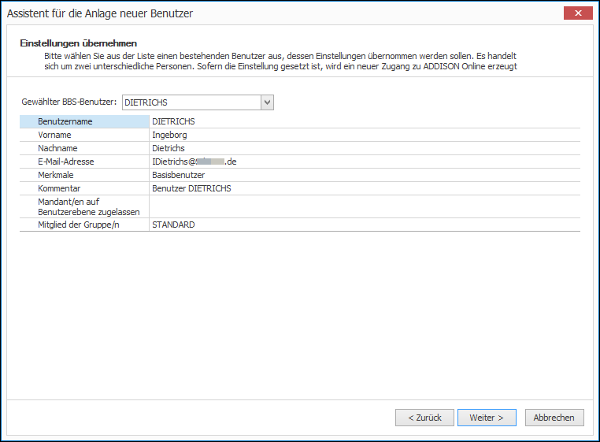Click the Vorname value Ingeborg

[170, 135]
